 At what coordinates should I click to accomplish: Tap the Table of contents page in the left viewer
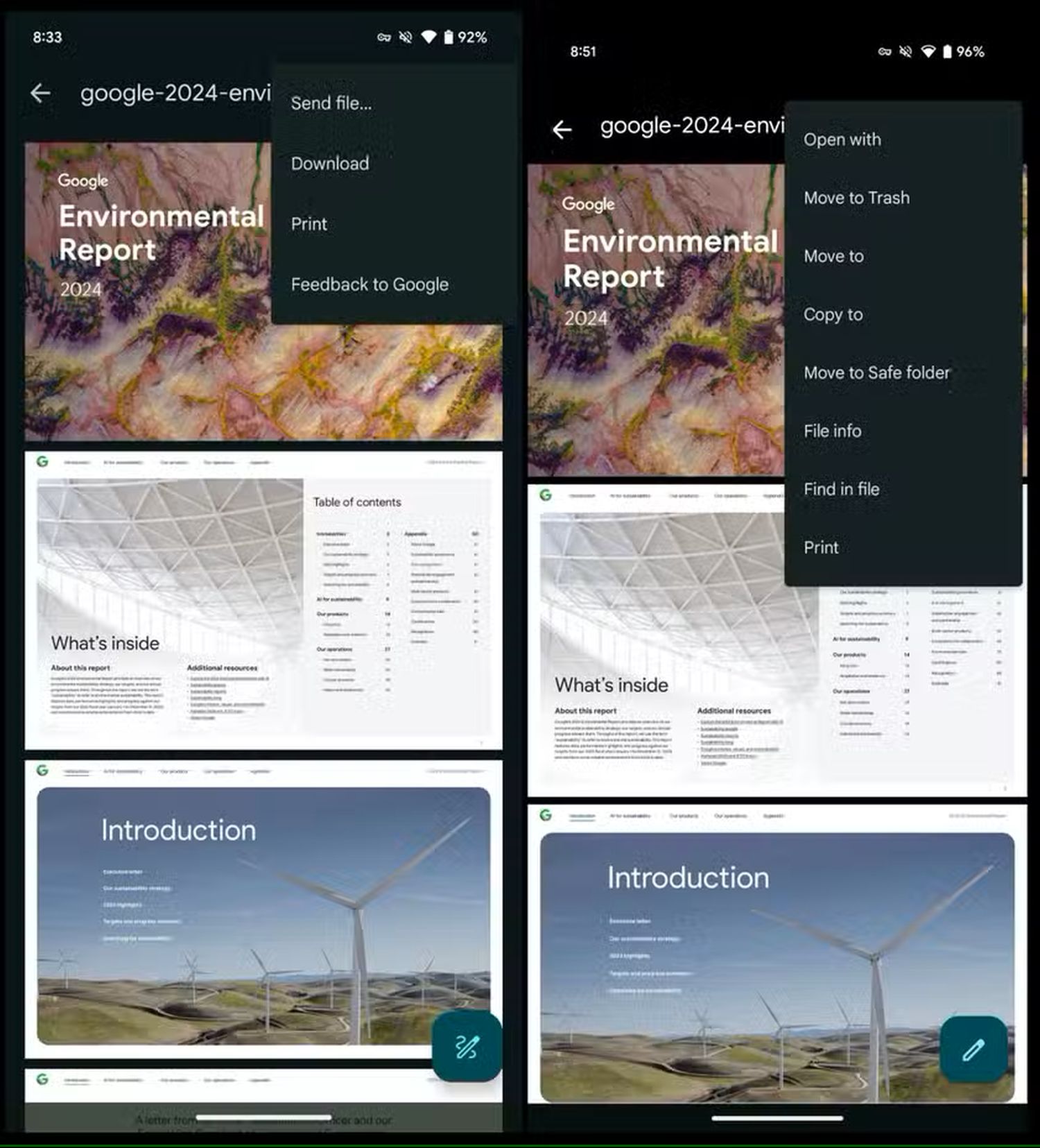(263, 601)
